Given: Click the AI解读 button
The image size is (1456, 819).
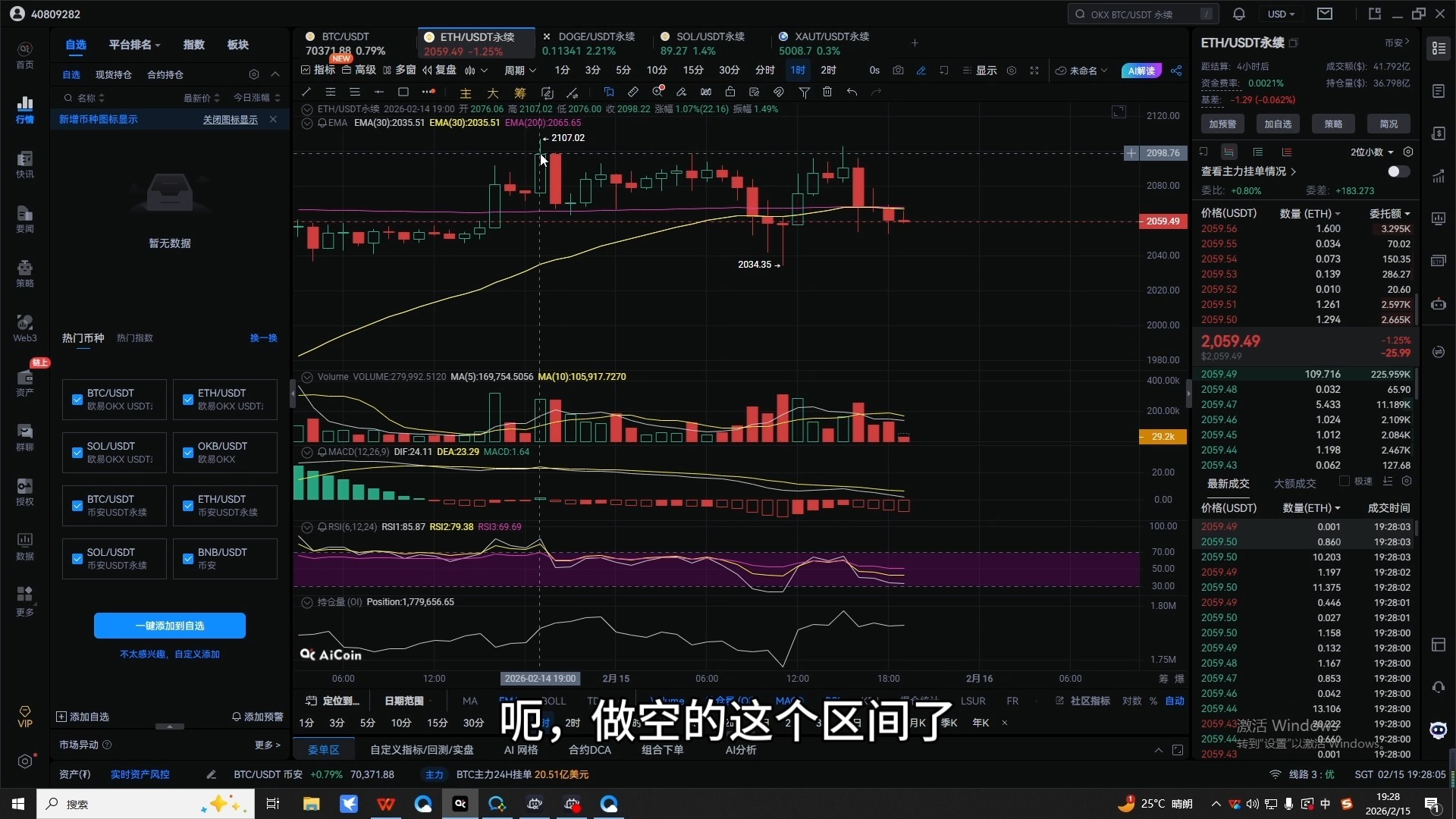Looking at the screenshot, I should [1141, 71].
